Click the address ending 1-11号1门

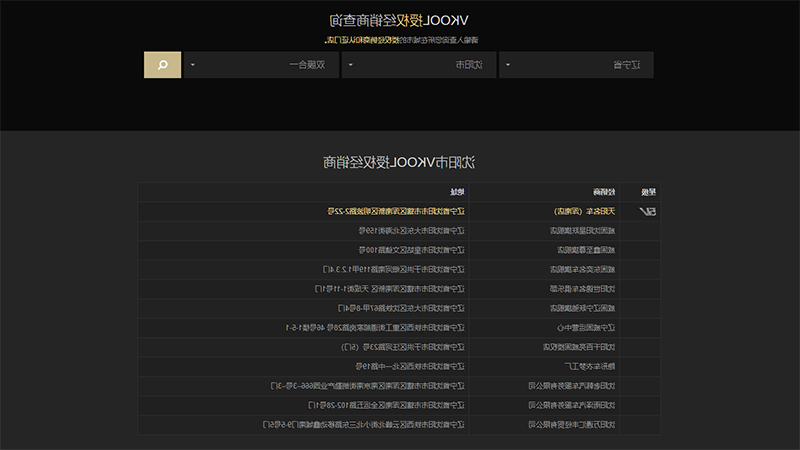[390, 289]
